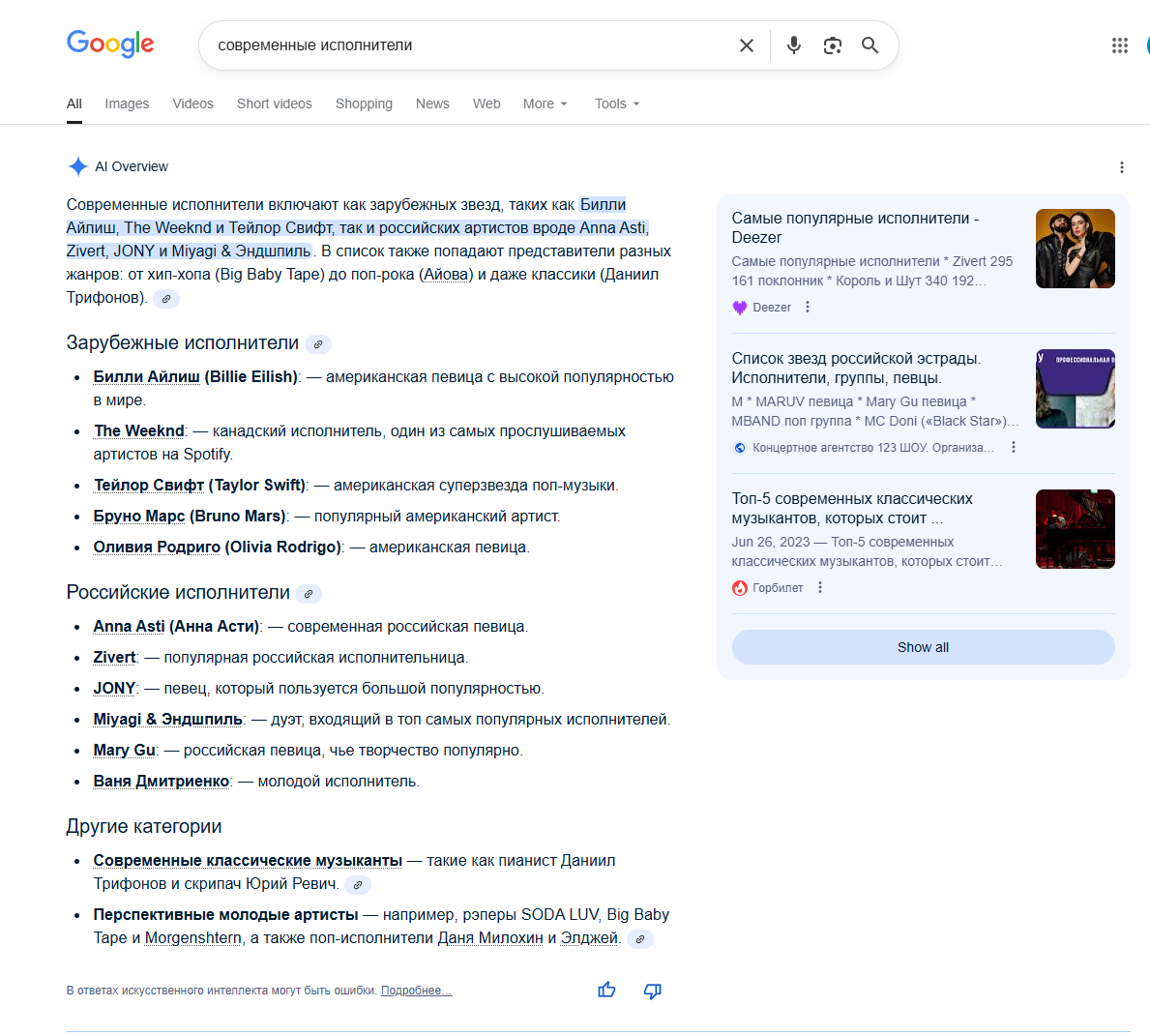Click Перспективные молодые артисты bold text
Viewport: 1150px width, 1036px height.
click(226, 914)
